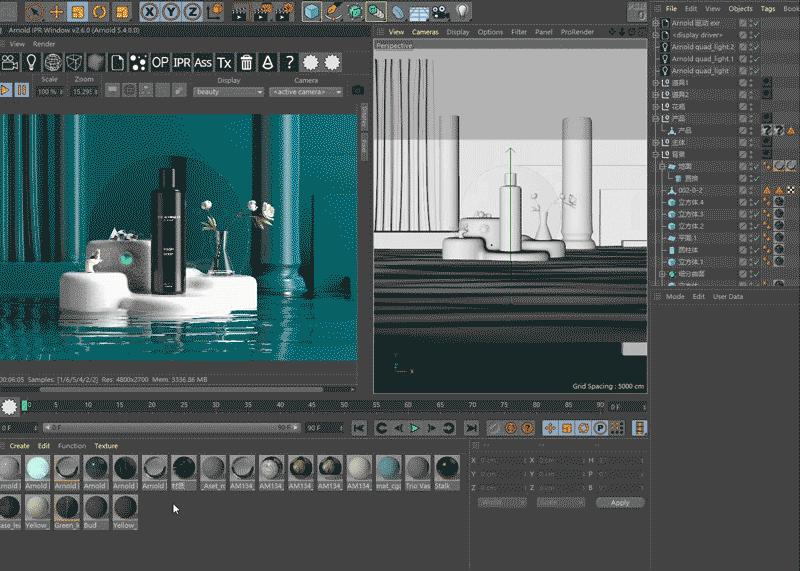
Task: Open the Edit Render Settings clapperboard
Action: [284, 11]
